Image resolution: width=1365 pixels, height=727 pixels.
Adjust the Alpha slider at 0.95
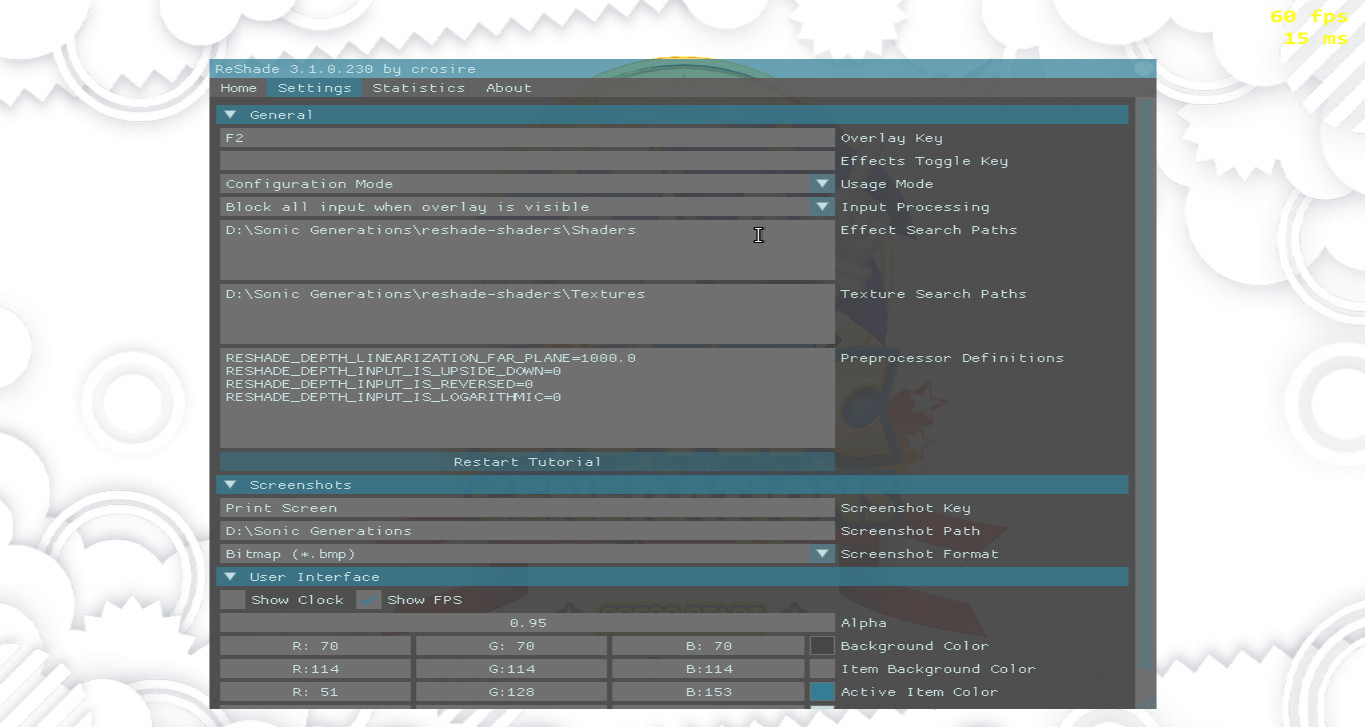(527, 623)
